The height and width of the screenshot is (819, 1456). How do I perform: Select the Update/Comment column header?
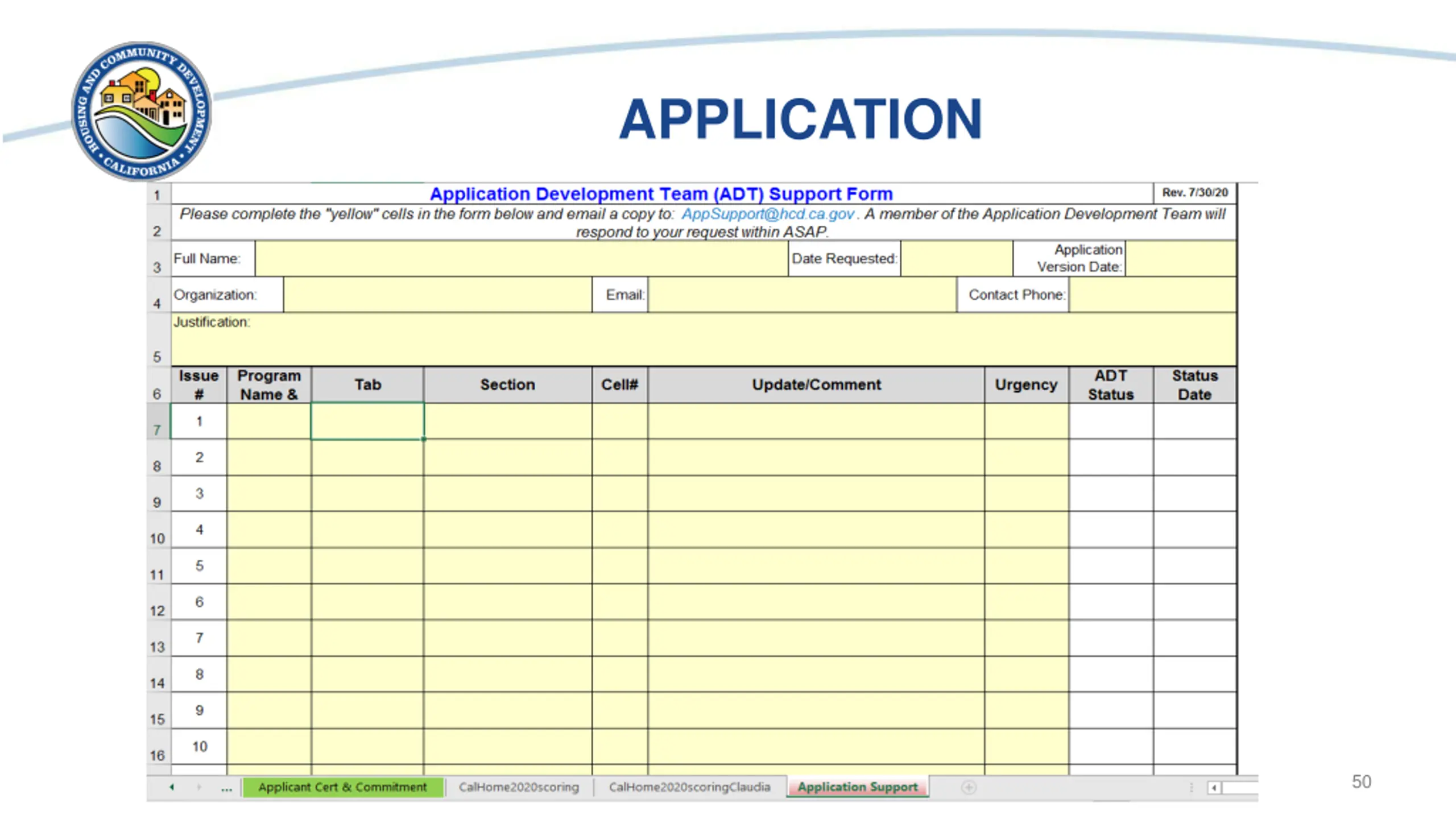(816, 385)
